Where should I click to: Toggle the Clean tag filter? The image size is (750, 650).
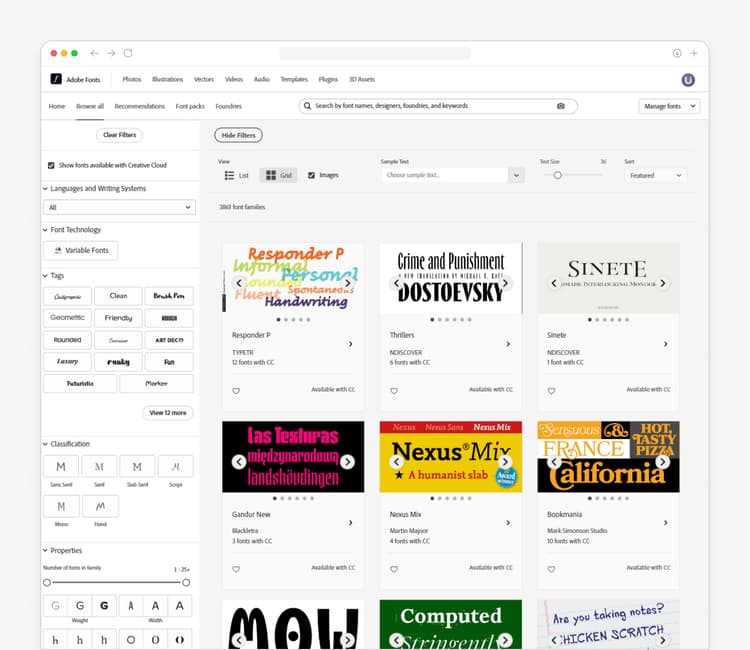pyautogui.click(x=118, y=296)
